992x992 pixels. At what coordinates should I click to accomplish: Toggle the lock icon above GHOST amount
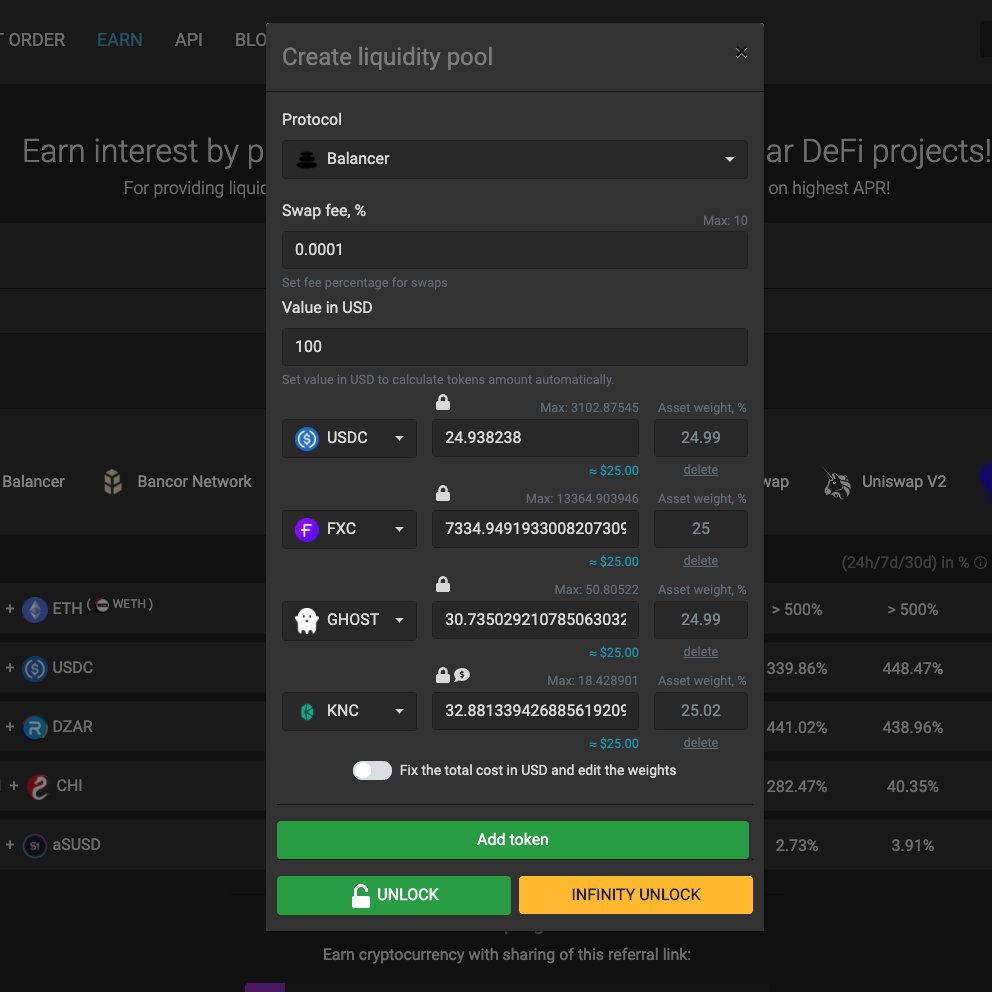coord(443,584)
